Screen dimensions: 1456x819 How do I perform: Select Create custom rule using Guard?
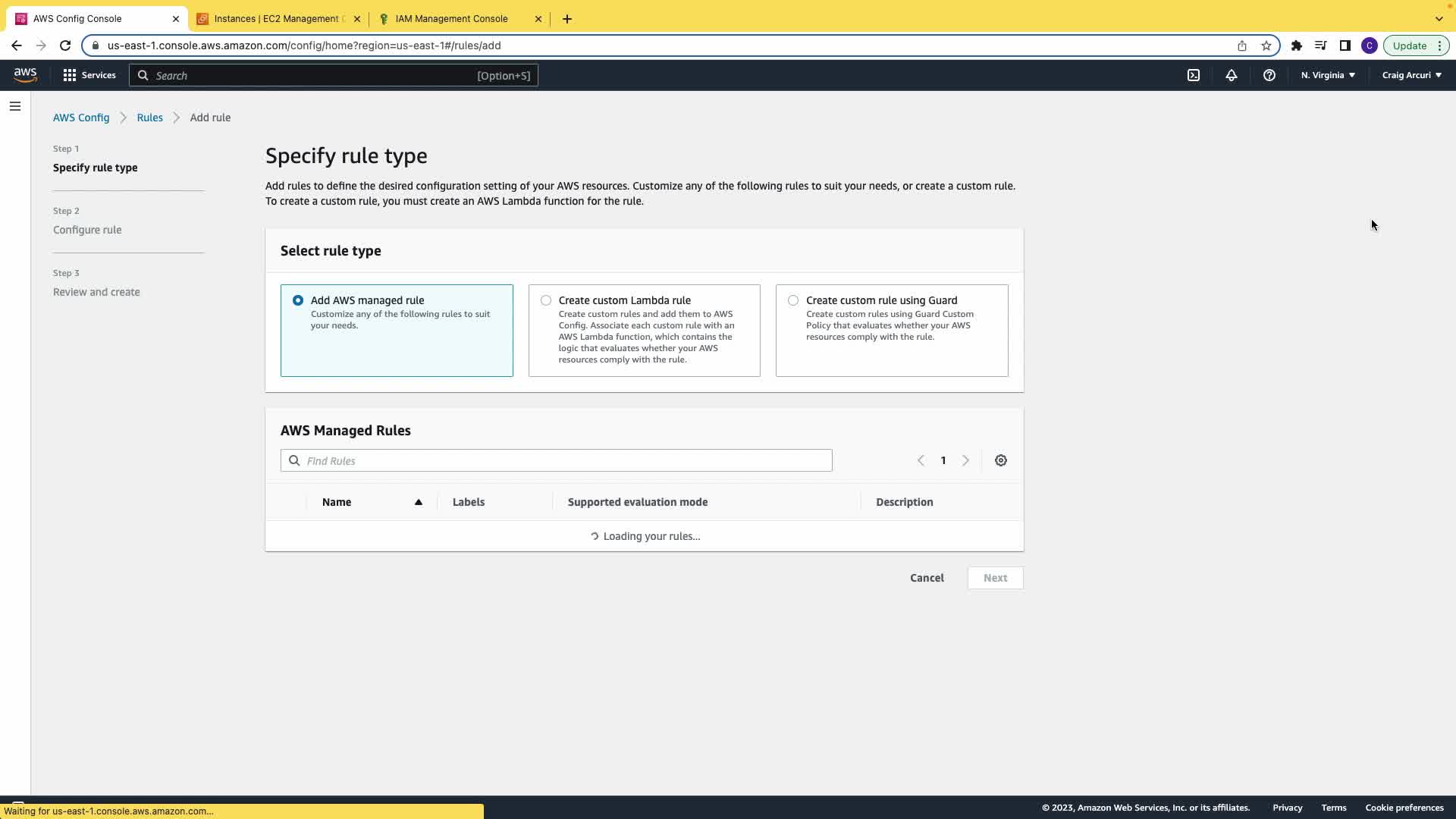793,300
